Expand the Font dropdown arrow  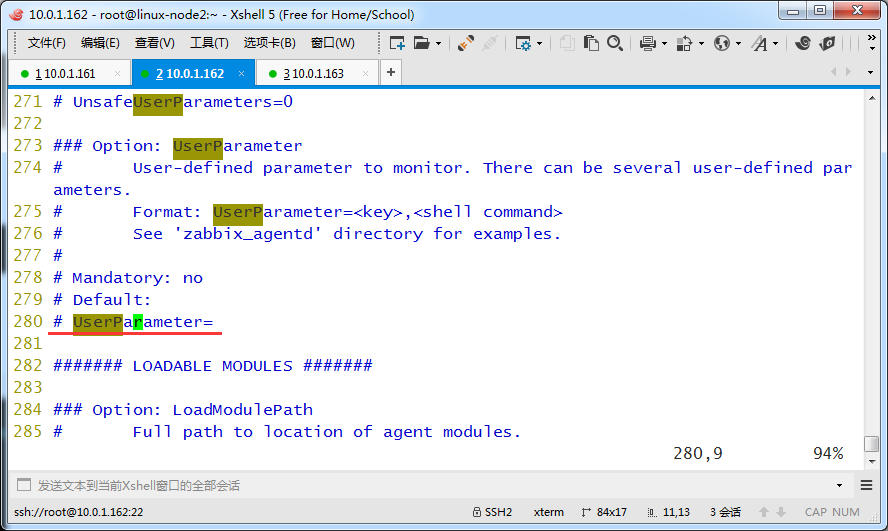pos(775,44)
